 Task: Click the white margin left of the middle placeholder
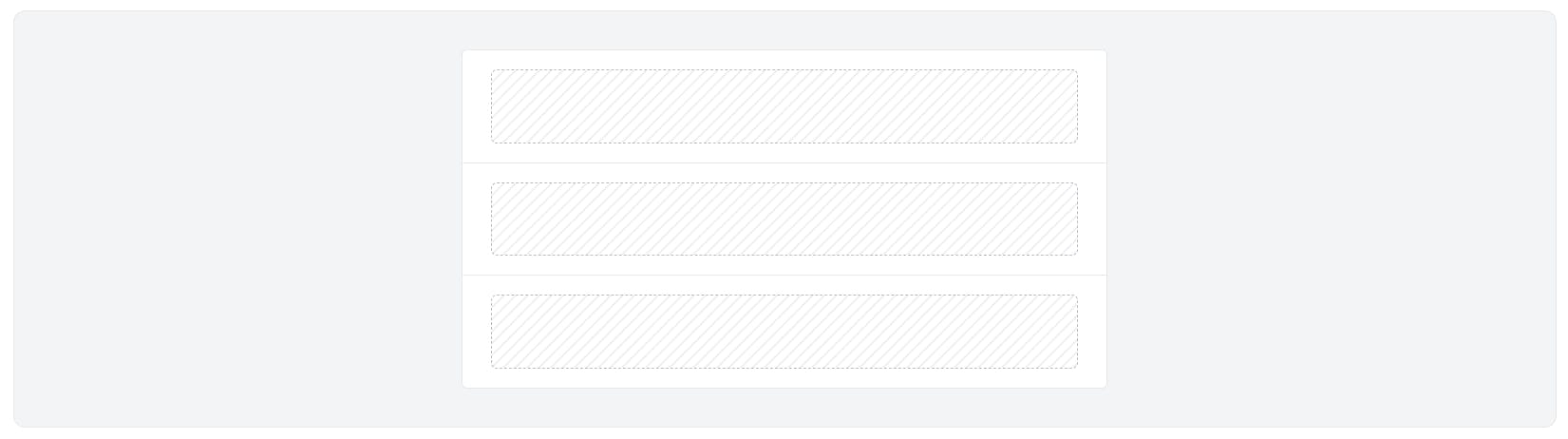pos(477,219)
